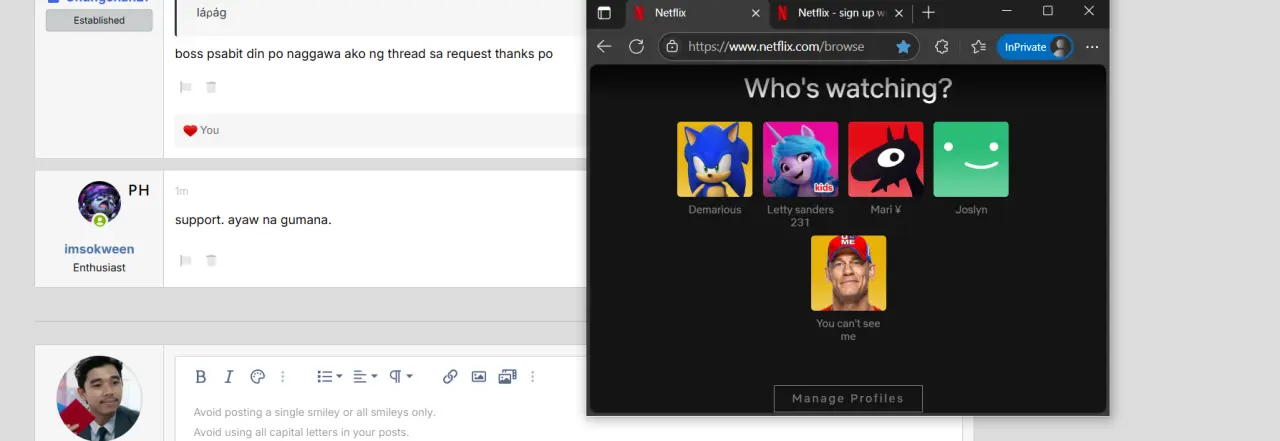Select the Letty sanders 231 kids profile
This screenshot has width=1280, height=441.
tap(800, 160)
